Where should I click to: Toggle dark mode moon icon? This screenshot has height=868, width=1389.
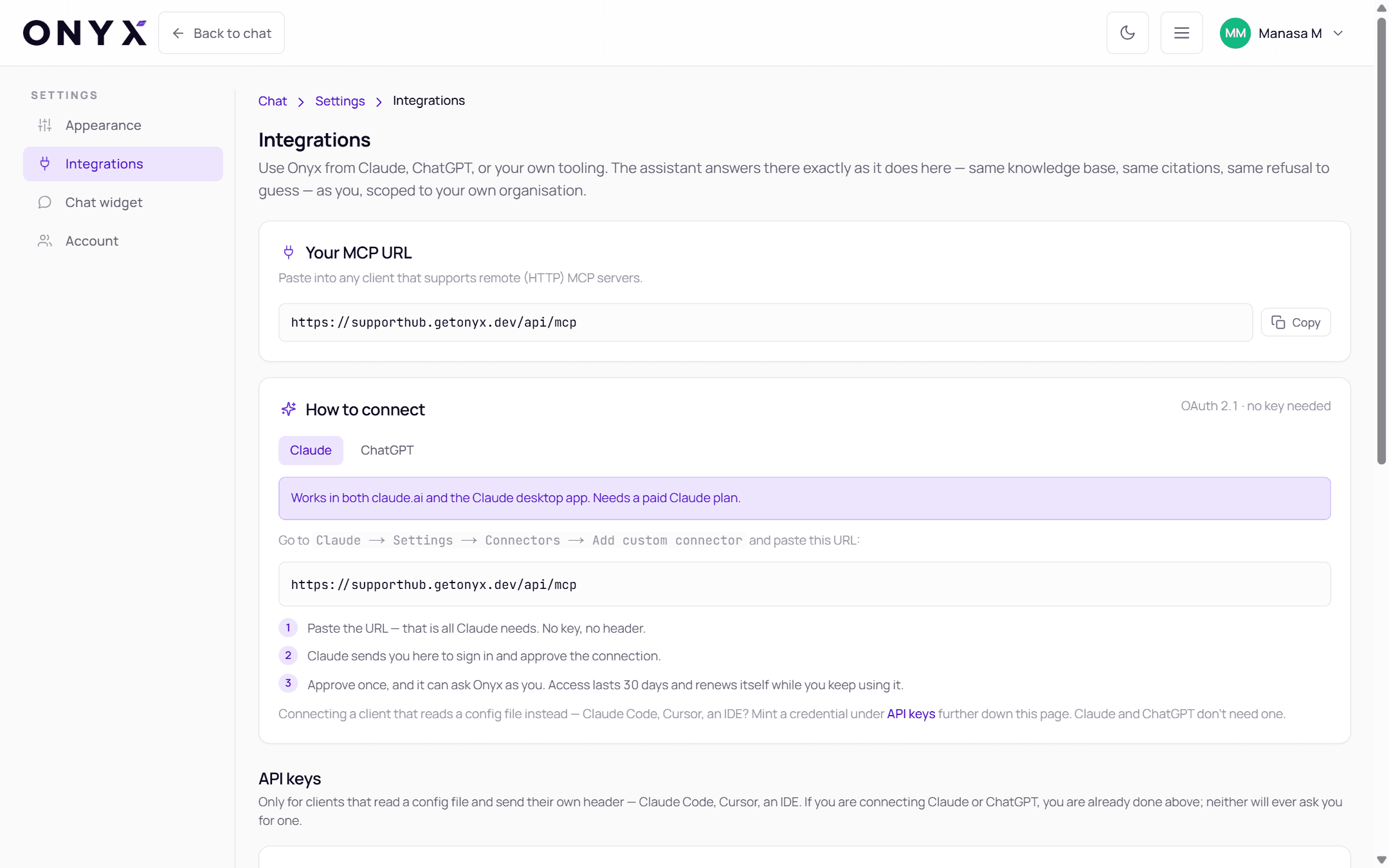[1127, 33]
